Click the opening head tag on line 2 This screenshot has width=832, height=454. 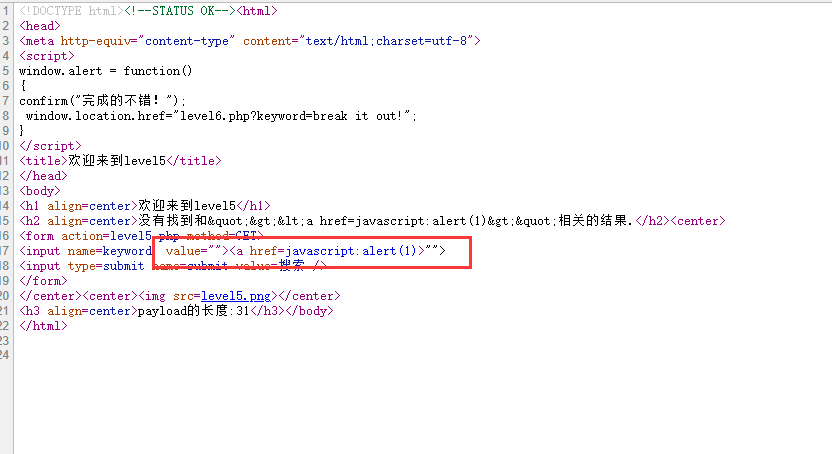coord(40,26)
